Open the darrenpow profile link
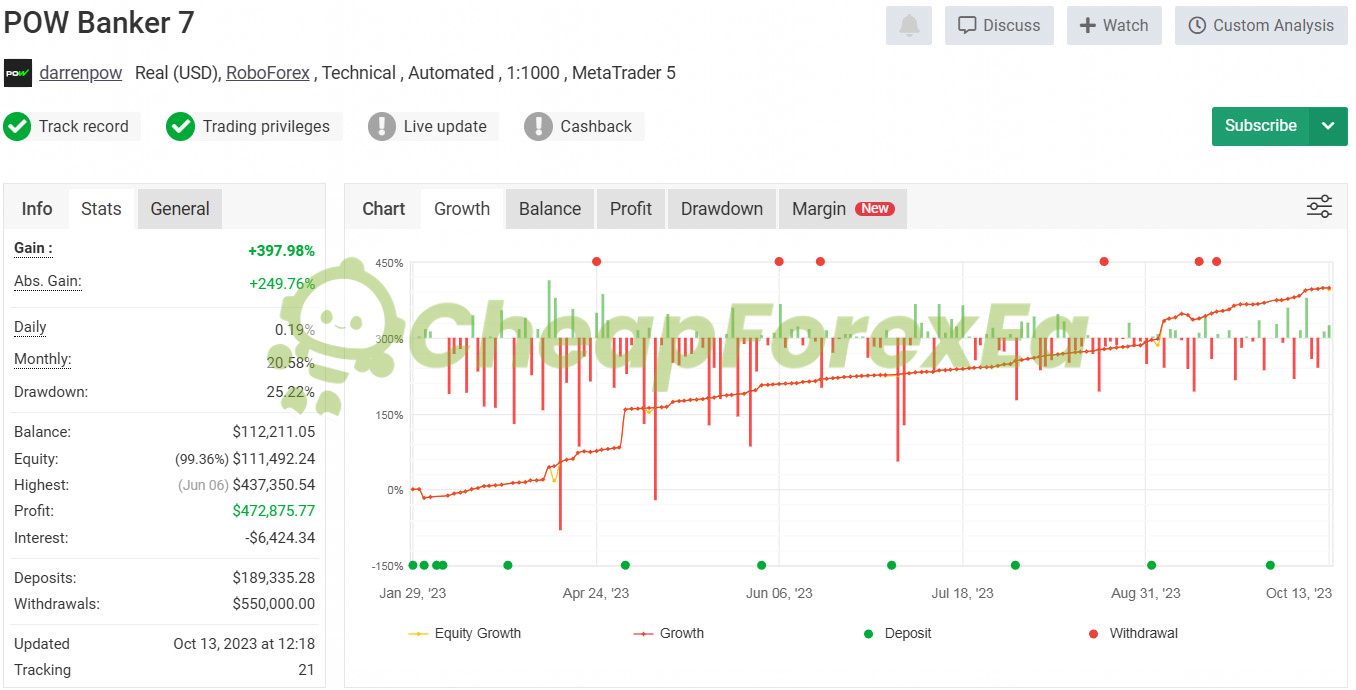 tap(81, 72)
